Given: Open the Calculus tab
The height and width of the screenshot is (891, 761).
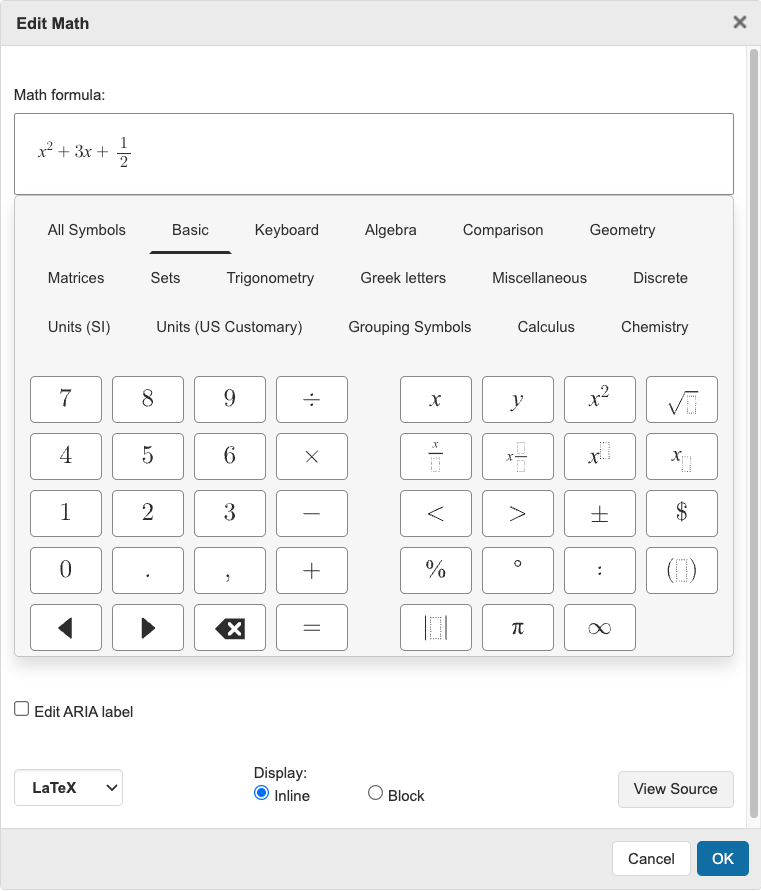Looking at the screenshot, I should click(546, 327).
